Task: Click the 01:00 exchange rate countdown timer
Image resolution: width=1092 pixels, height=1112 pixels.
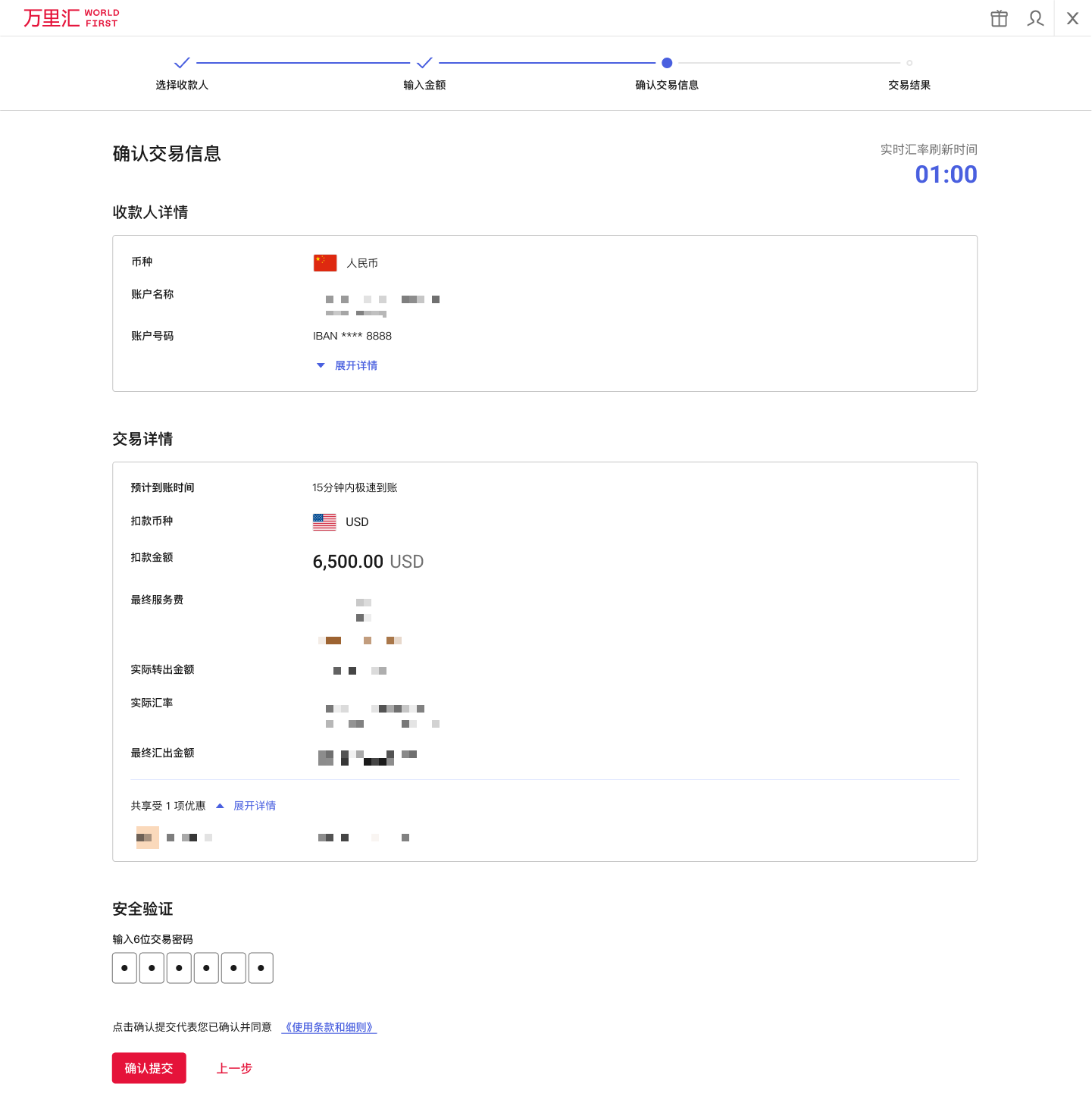Action: [946, 174]
